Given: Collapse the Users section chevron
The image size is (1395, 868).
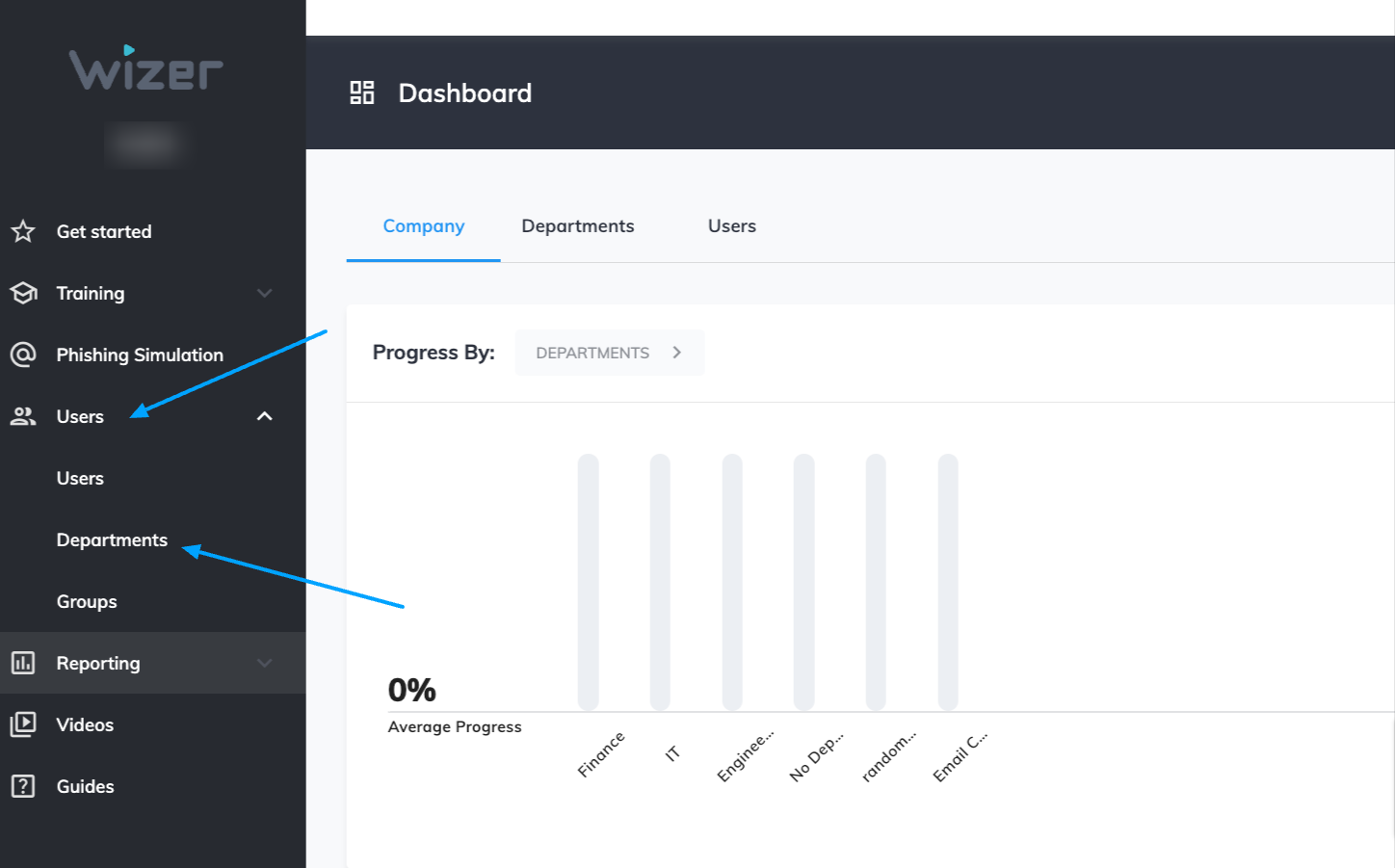Looking at the screenshot, I should [264, 416].
